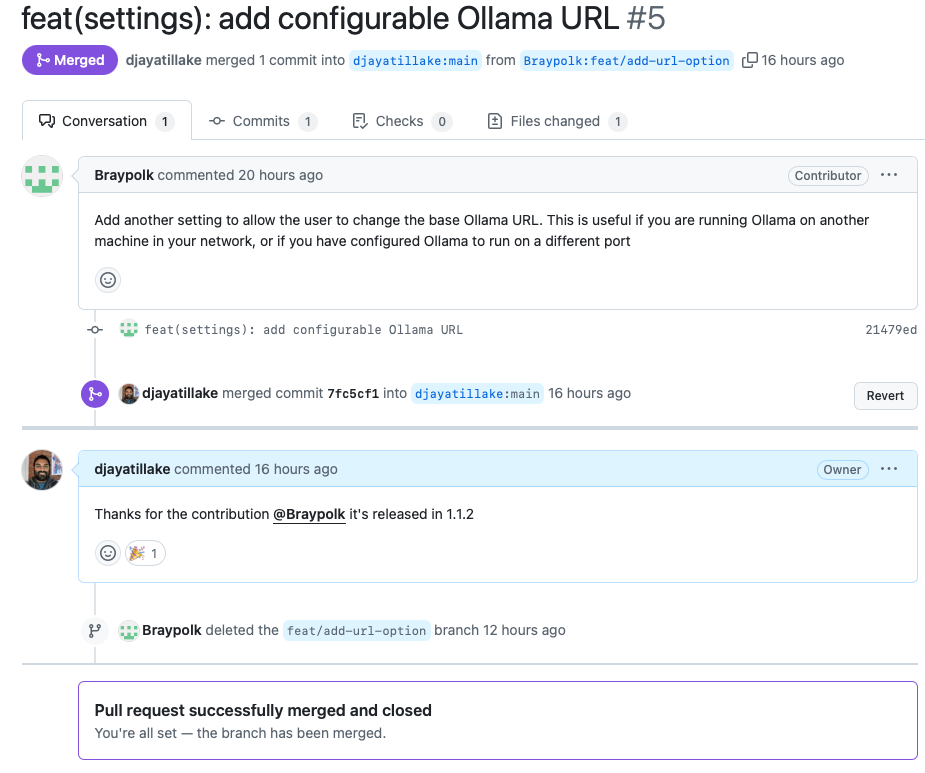This screenshot has height=773, width=925.
Task: Open the Braypolk:feat/add-url-option branch link
Action: 626,61
